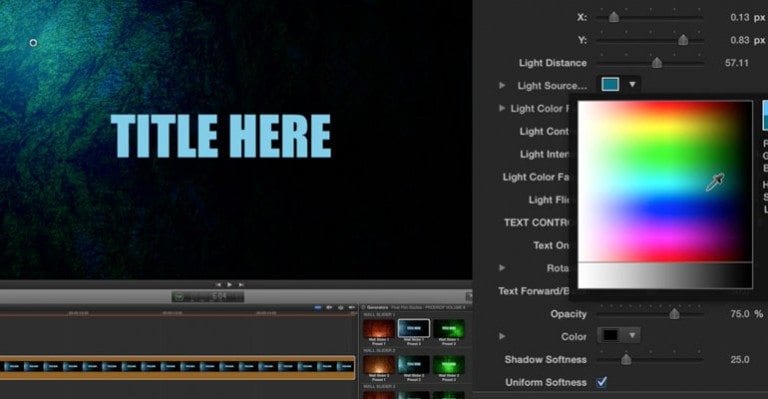The width and height of the screenshot is (768, 399).
Task: Click the Opacity slider handle
Action: pos(674,314)
